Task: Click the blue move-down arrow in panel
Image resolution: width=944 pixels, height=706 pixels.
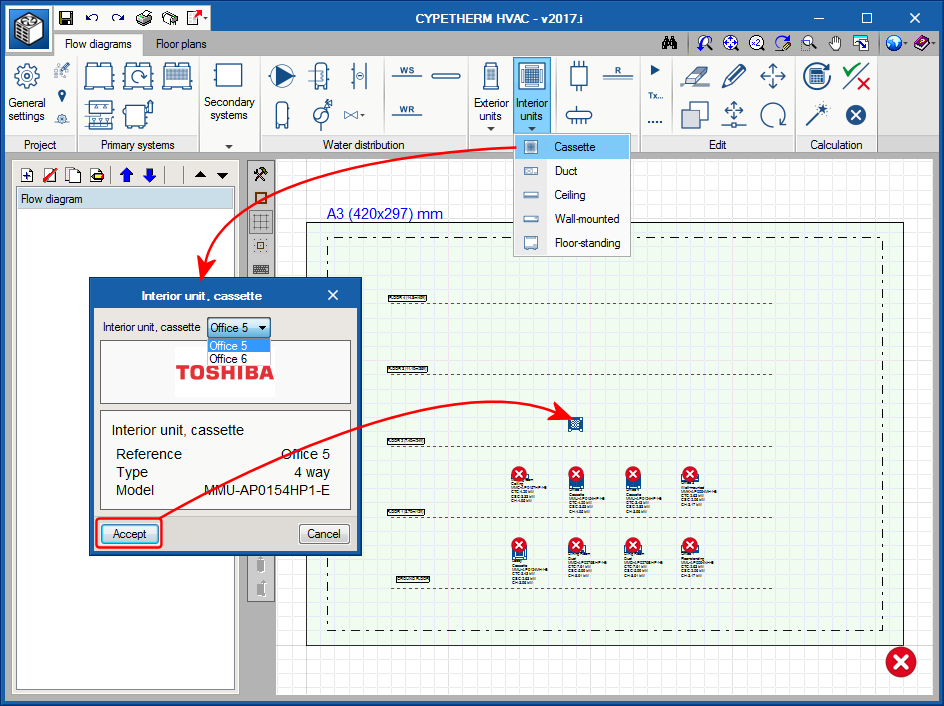Action: [149, 175]
